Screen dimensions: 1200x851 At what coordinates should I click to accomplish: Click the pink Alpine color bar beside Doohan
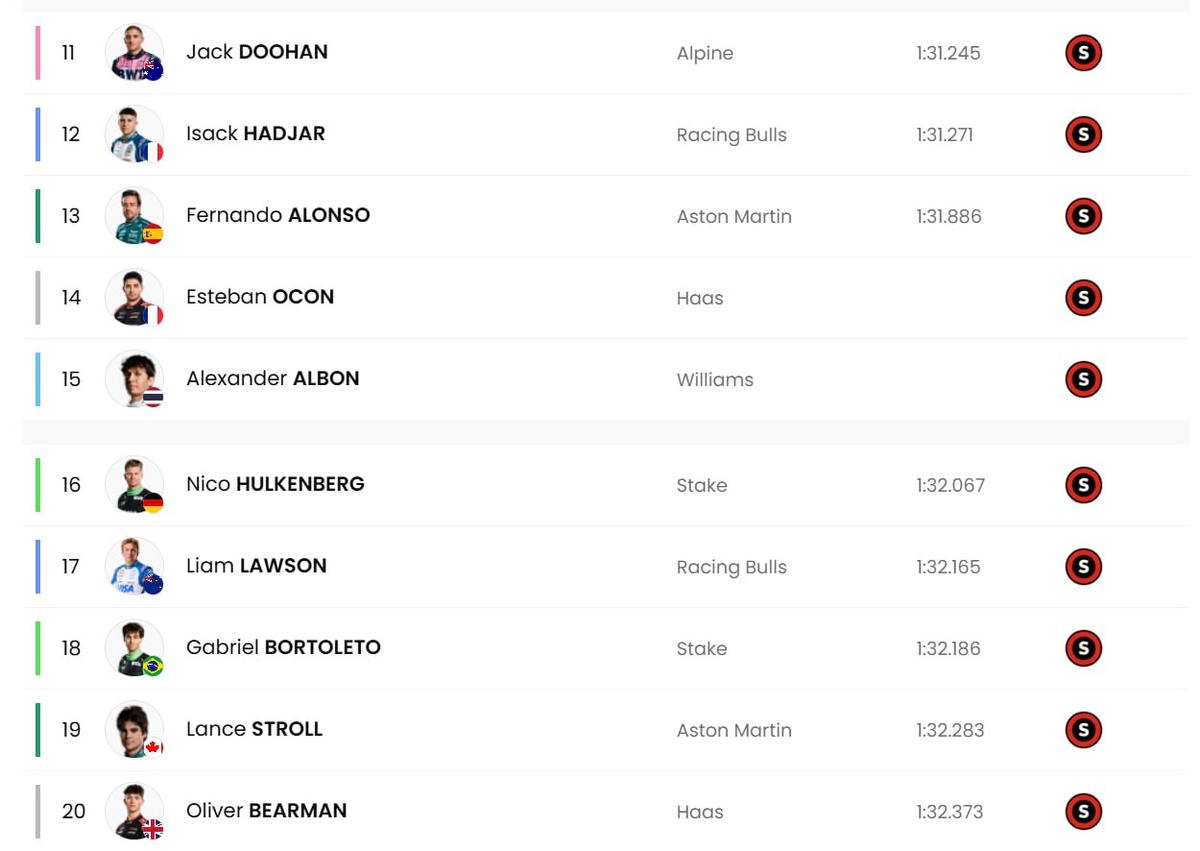38,53
